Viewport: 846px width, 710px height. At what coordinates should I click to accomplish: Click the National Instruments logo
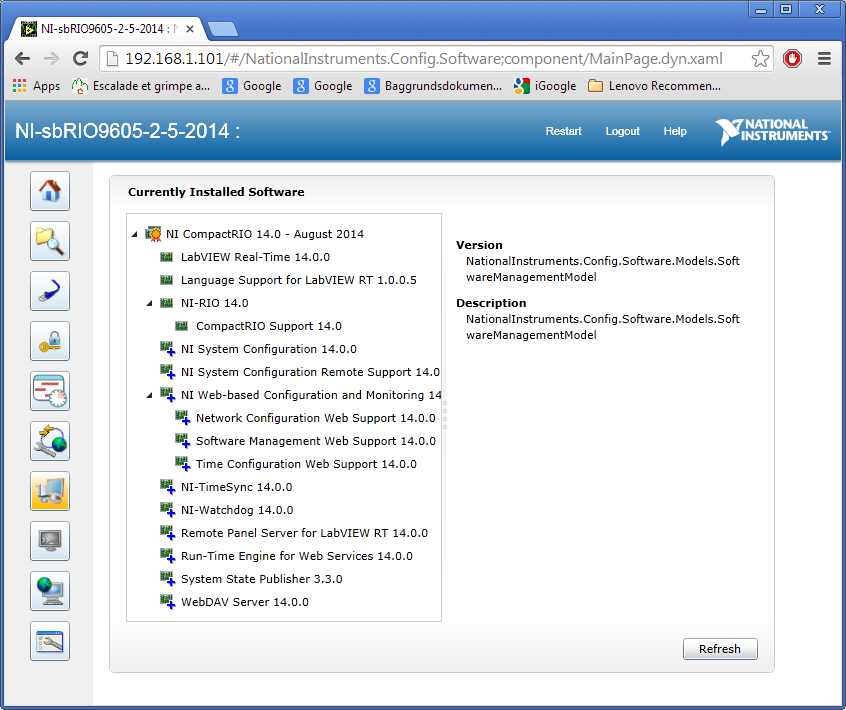(772, 132)
